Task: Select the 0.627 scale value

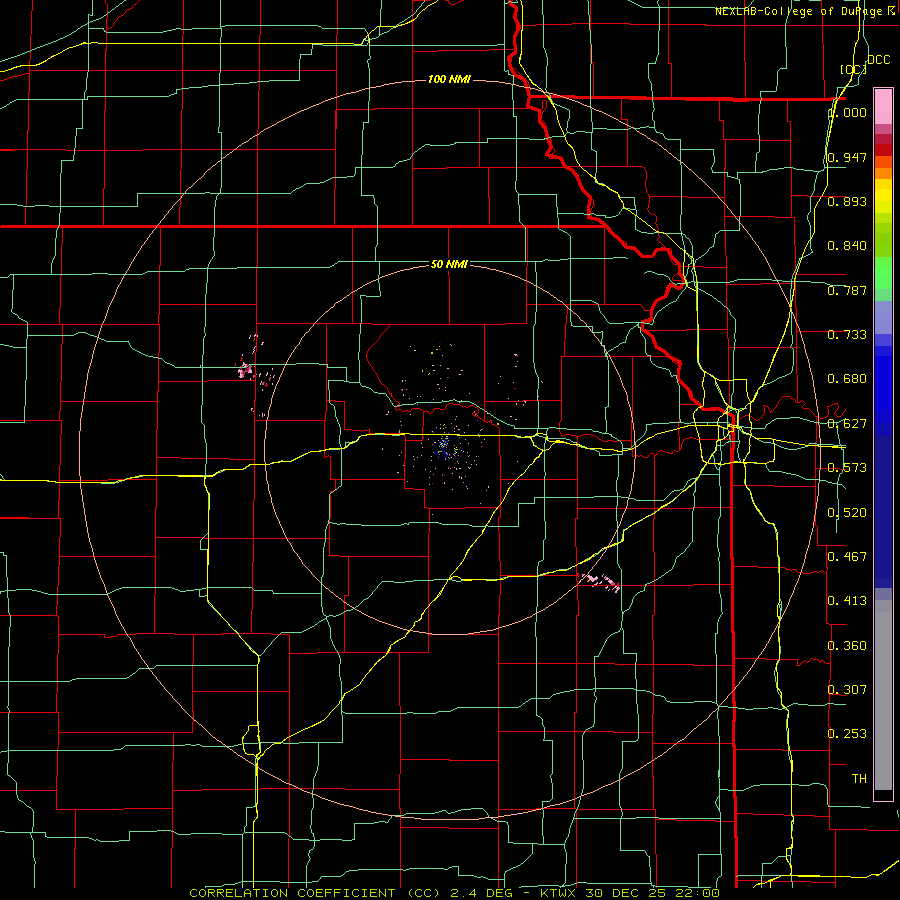Action: [847, 424]
